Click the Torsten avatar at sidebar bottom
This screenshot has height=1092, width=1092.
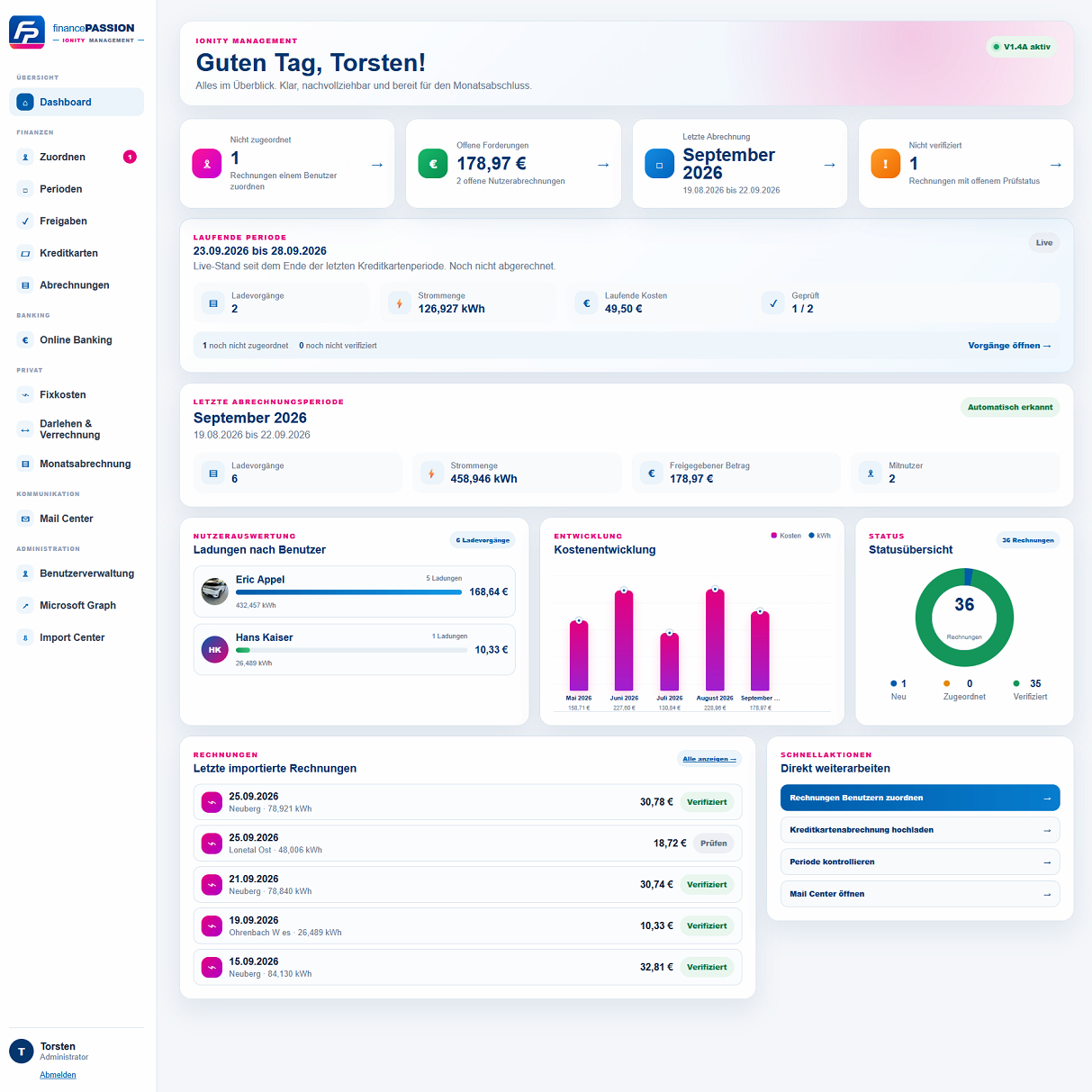coord(22,1051)
